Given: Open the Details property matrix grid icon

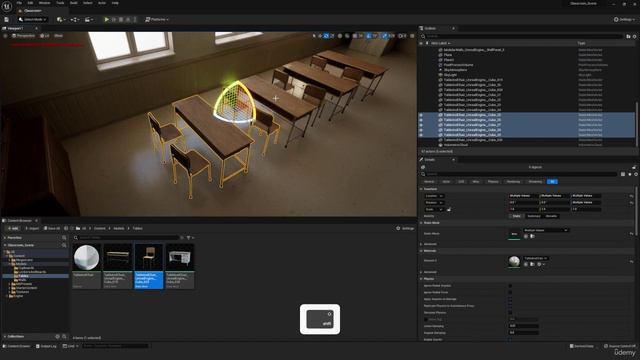Looking at the screenshot, I should coord(623,174).
